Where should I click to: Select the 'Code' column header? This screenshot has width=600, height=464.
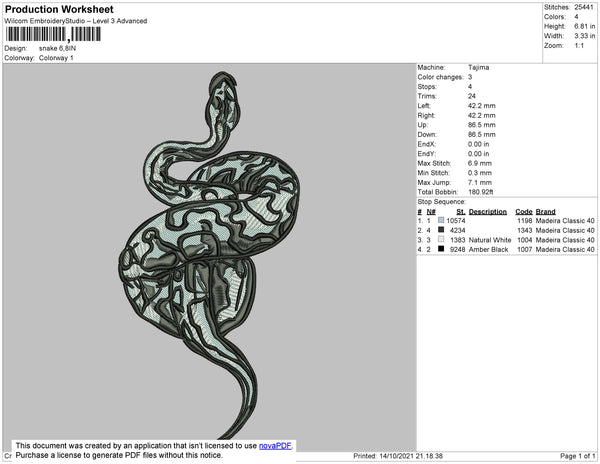(524, 212)
